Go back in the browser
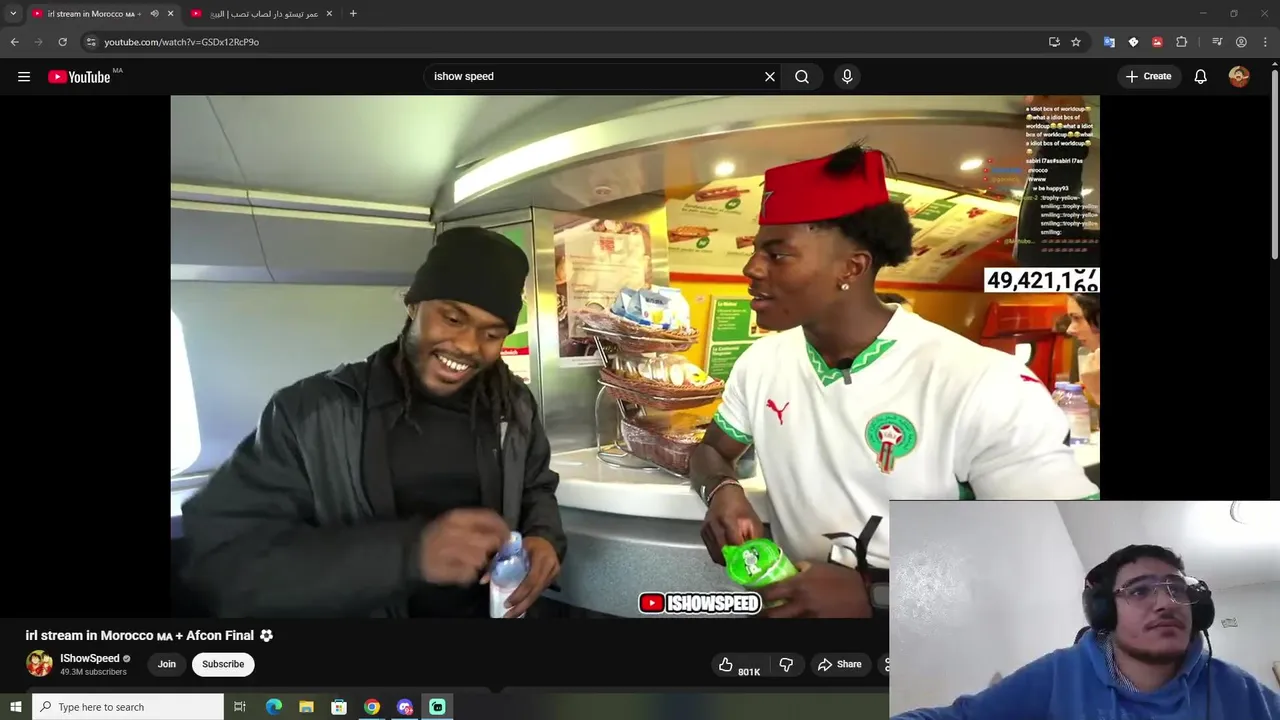Screen dimensions: 1280x720 coord(15,42)
